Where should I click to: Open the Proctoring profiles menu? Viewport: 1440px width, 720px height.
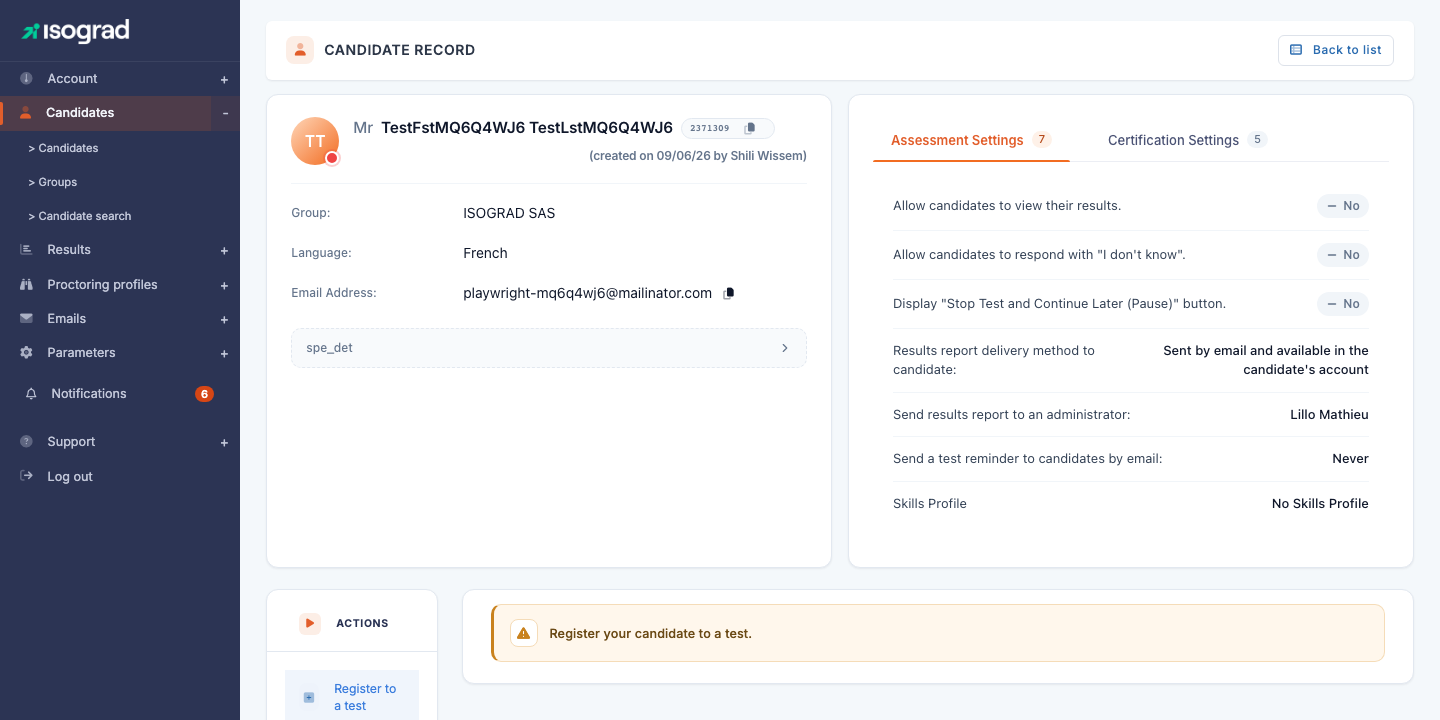[x=102, y=285]
